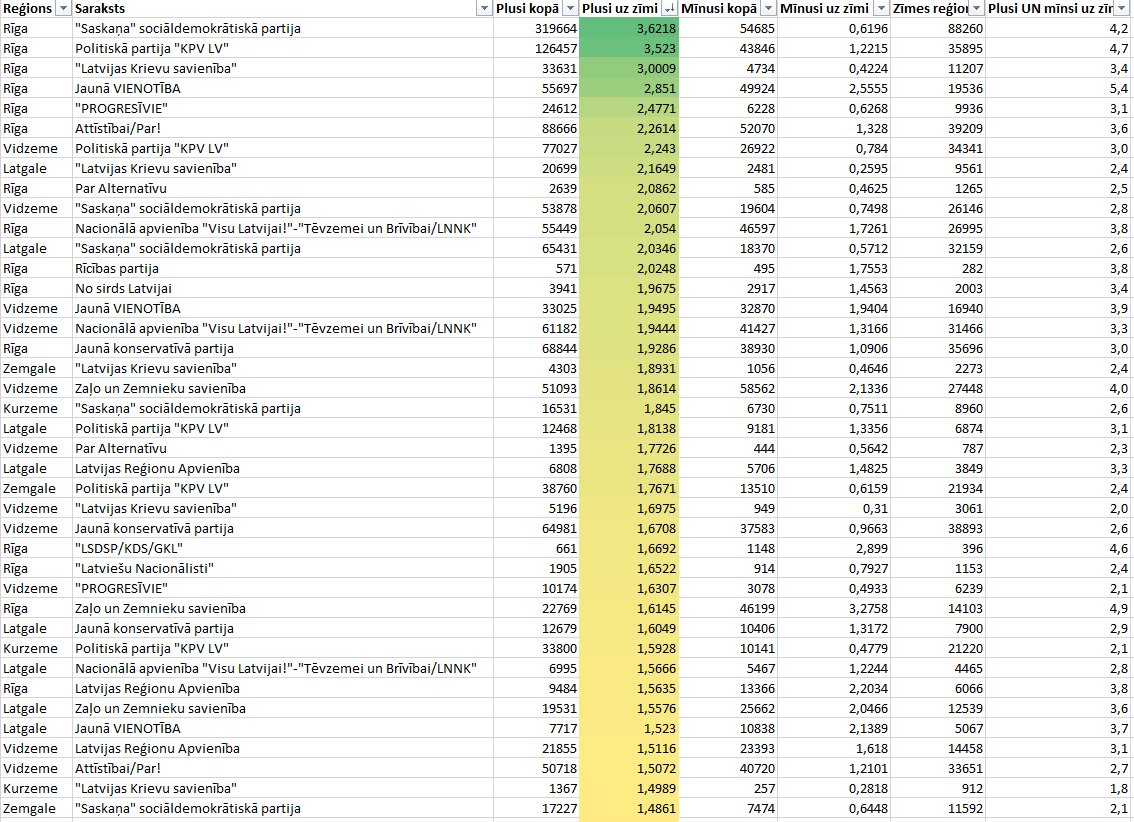Select the cell with value 0,2818
1134x822 pixels.
(x=834, y=789)
